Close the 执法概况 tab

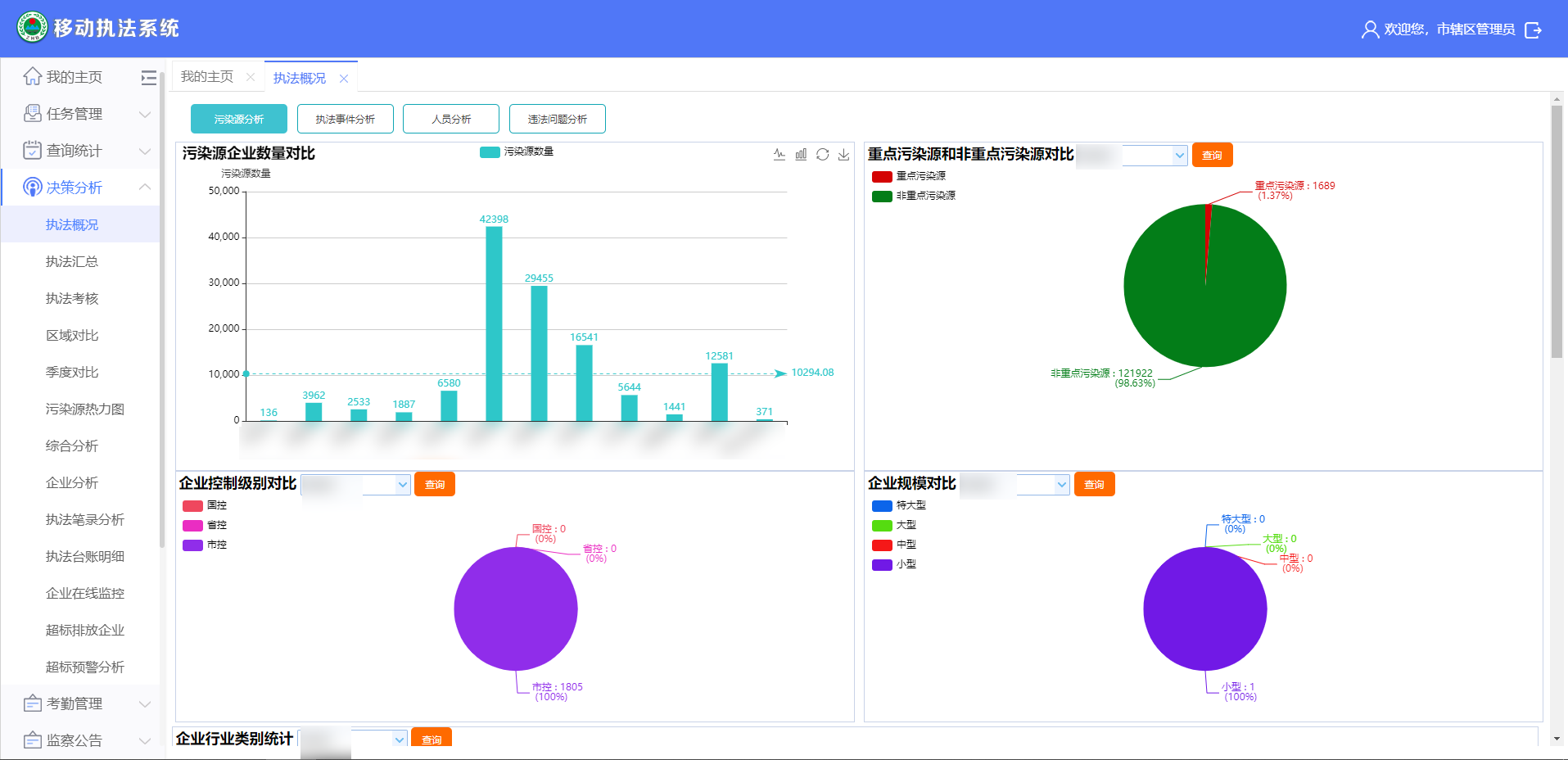pyautogui.click(x=344, y=79)
